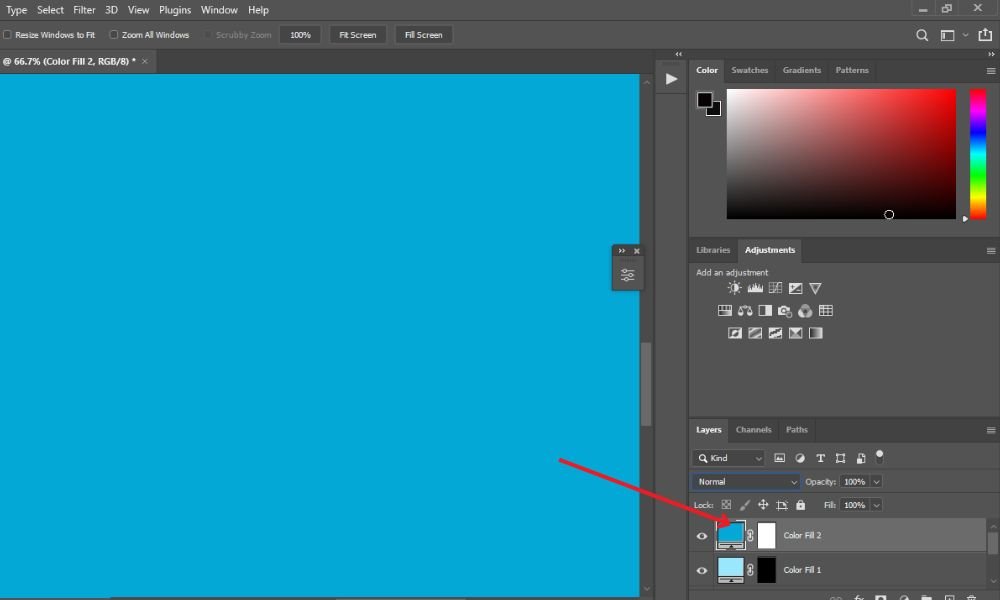The image size is (1000, 600).
Task: Filter layers for type layers
Action: click(x=820, y=458)
